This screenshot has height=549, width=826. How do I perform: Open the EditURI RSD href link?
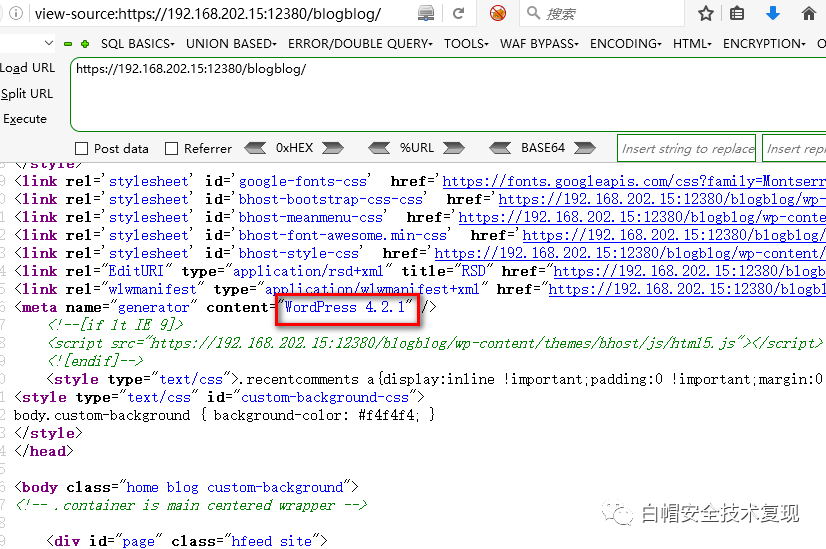click(689, 271)
